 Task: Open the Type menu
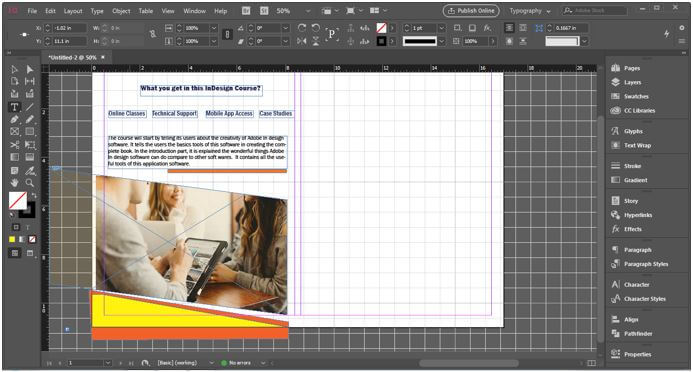pos(97,11)
